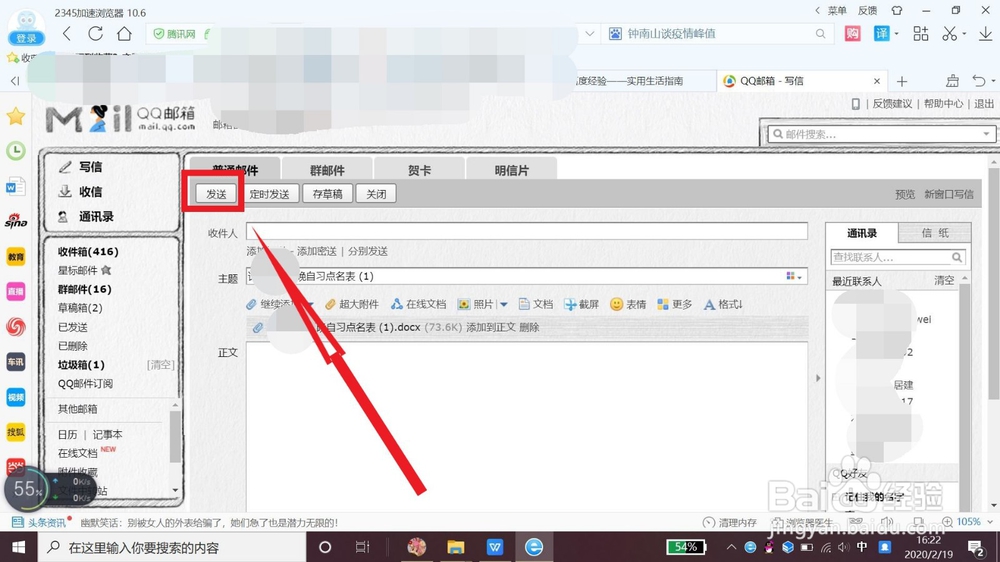The height and width of the screenshot is (562, 1000).
Task: Reload the page with refresh icon
Action: (96, 34)
